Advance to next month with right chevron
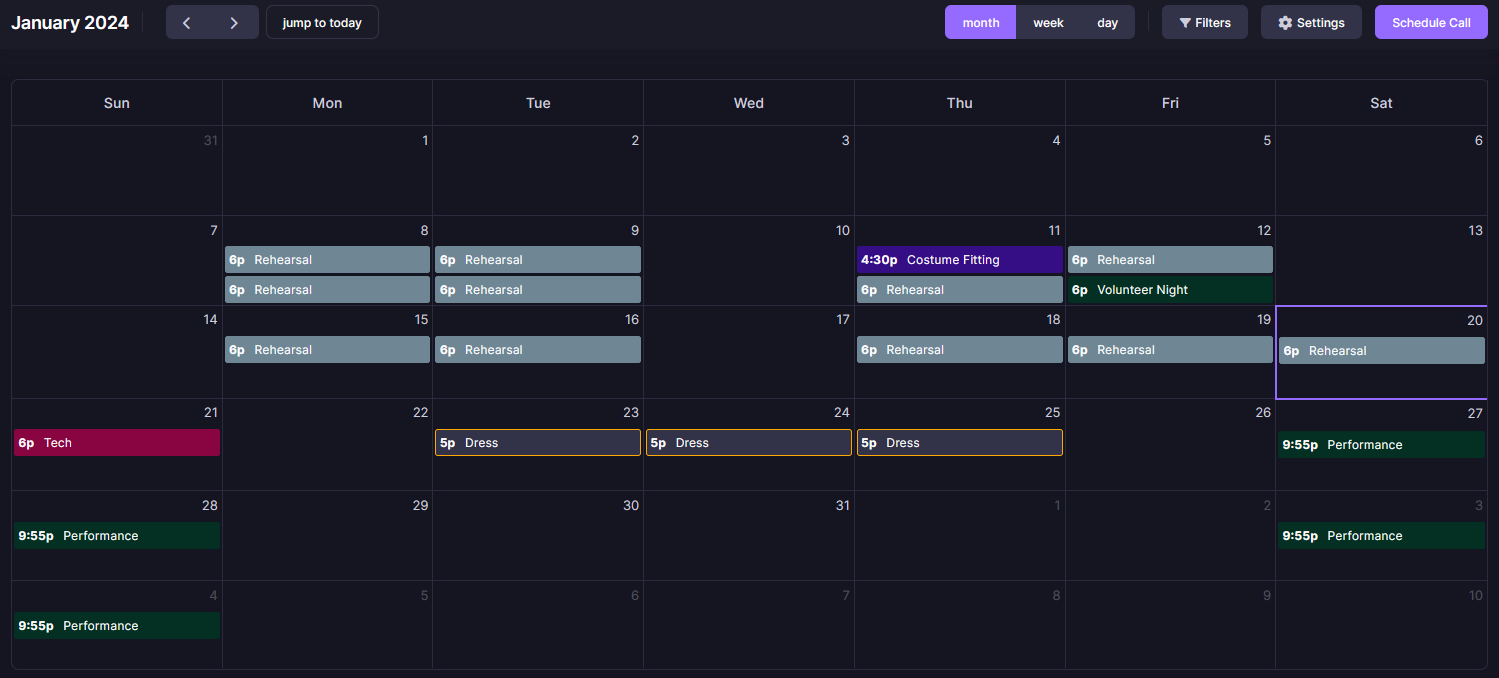 click(x=234, y=22)
